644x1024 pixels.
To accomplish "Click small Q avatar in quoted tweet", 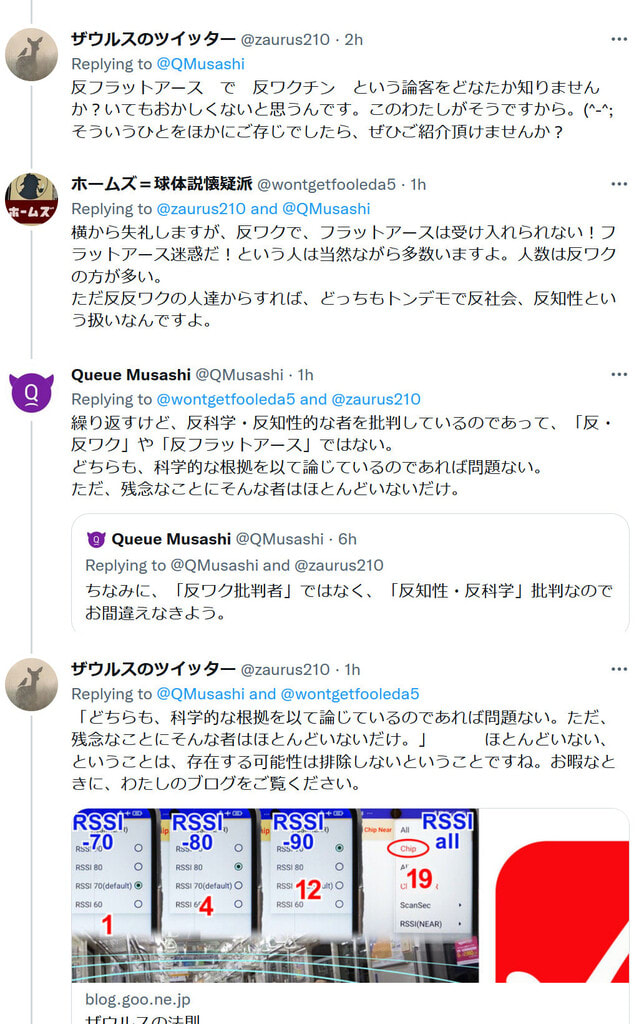I will 96,539.
